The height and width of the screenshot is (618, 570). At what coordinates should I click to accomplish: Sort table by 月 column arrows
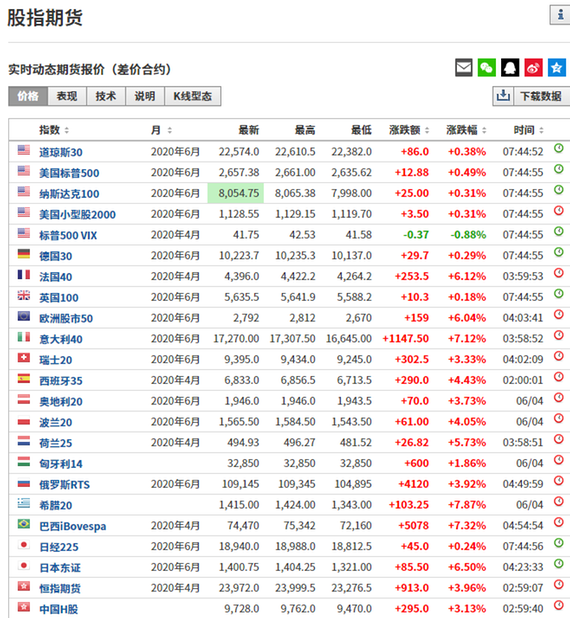170,130
